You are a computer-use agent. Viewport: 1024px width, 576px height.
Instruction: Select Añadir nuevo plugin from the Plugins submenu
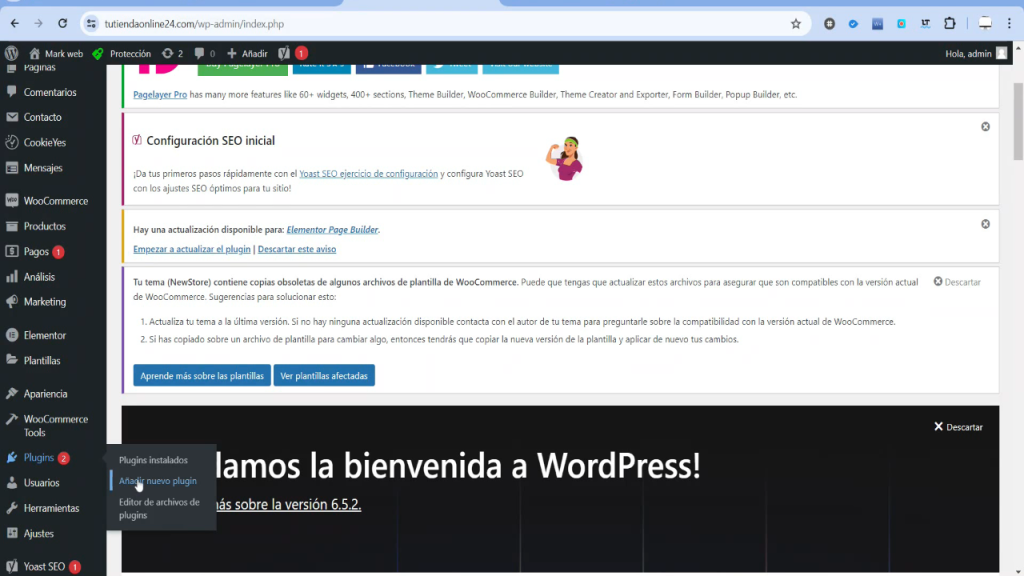(x=157, y=481)
